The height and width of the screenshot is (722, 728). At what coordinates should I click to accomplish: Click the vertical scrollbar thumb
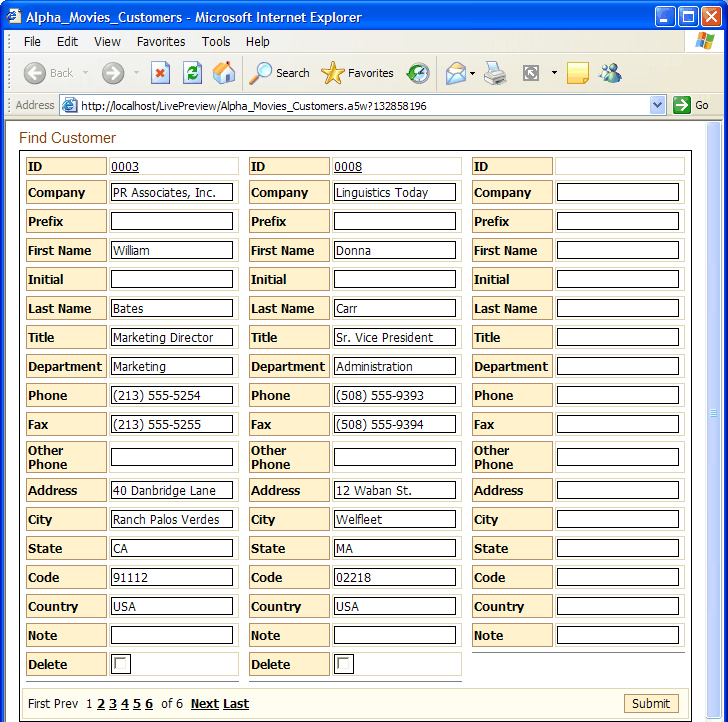pos(714,413)
